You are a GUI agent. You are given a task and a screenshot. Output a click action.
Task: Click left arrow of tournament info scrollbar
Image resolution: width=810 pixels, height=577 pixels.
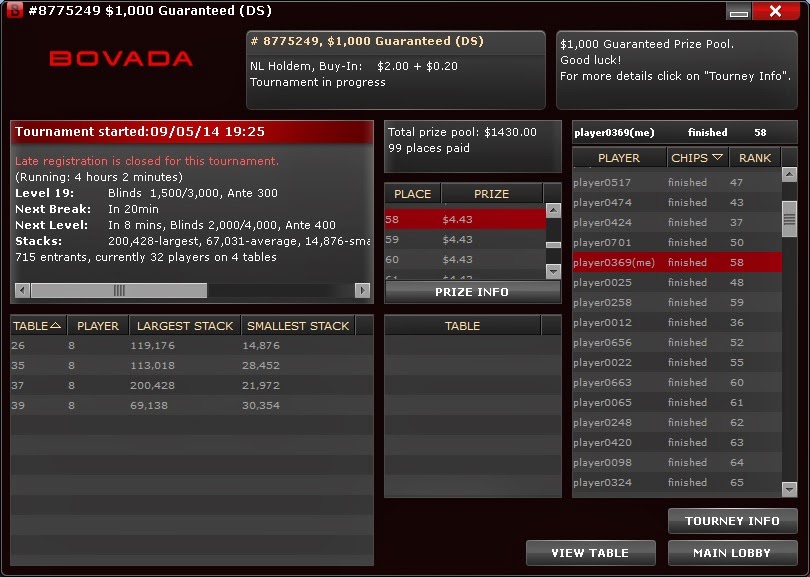[x=22, y=290]
